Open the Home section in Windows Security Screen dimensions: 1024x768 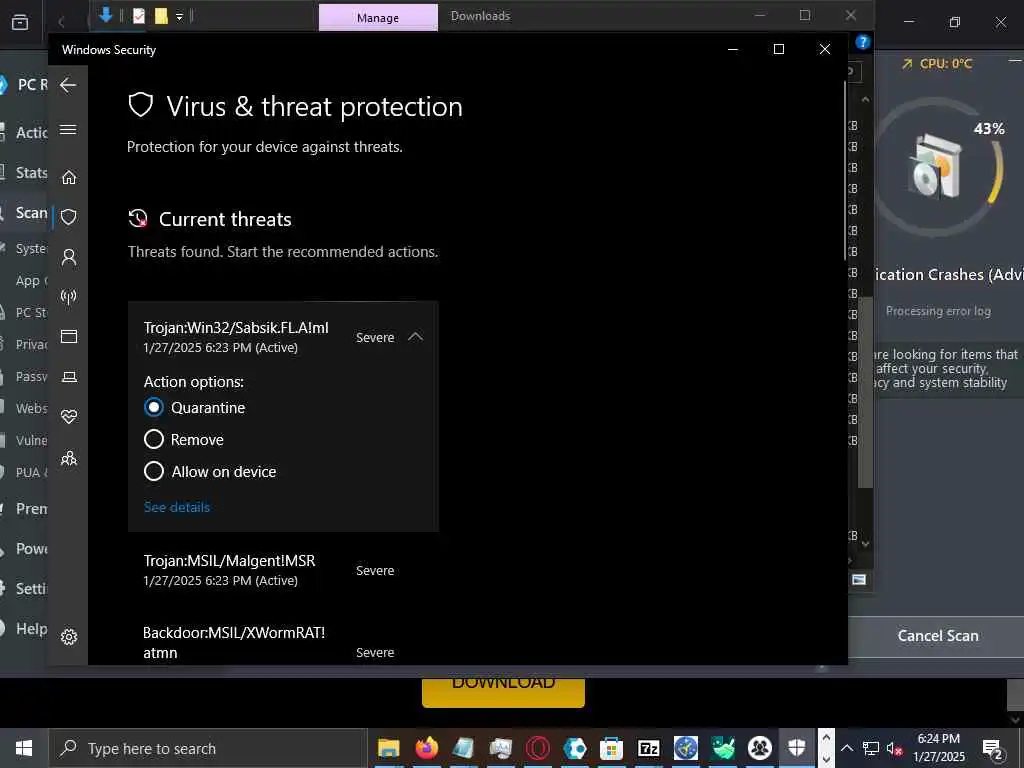[69, 177]
